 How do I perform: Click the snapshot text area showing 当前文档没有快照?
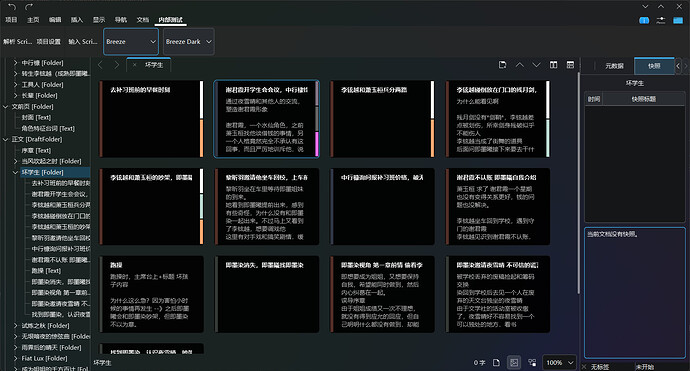click(x=635, y=293)
